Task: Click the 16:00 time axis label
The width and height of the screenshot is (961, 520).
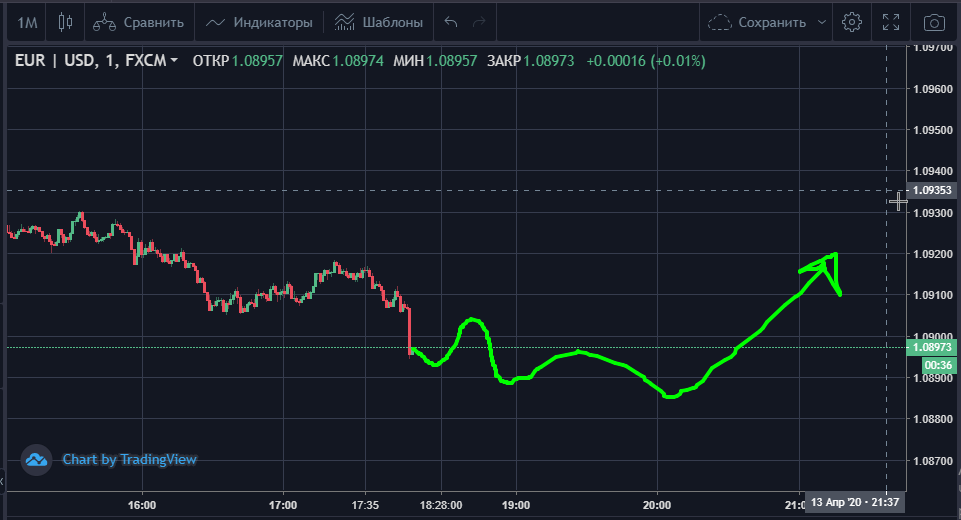Action: [142, 505]
